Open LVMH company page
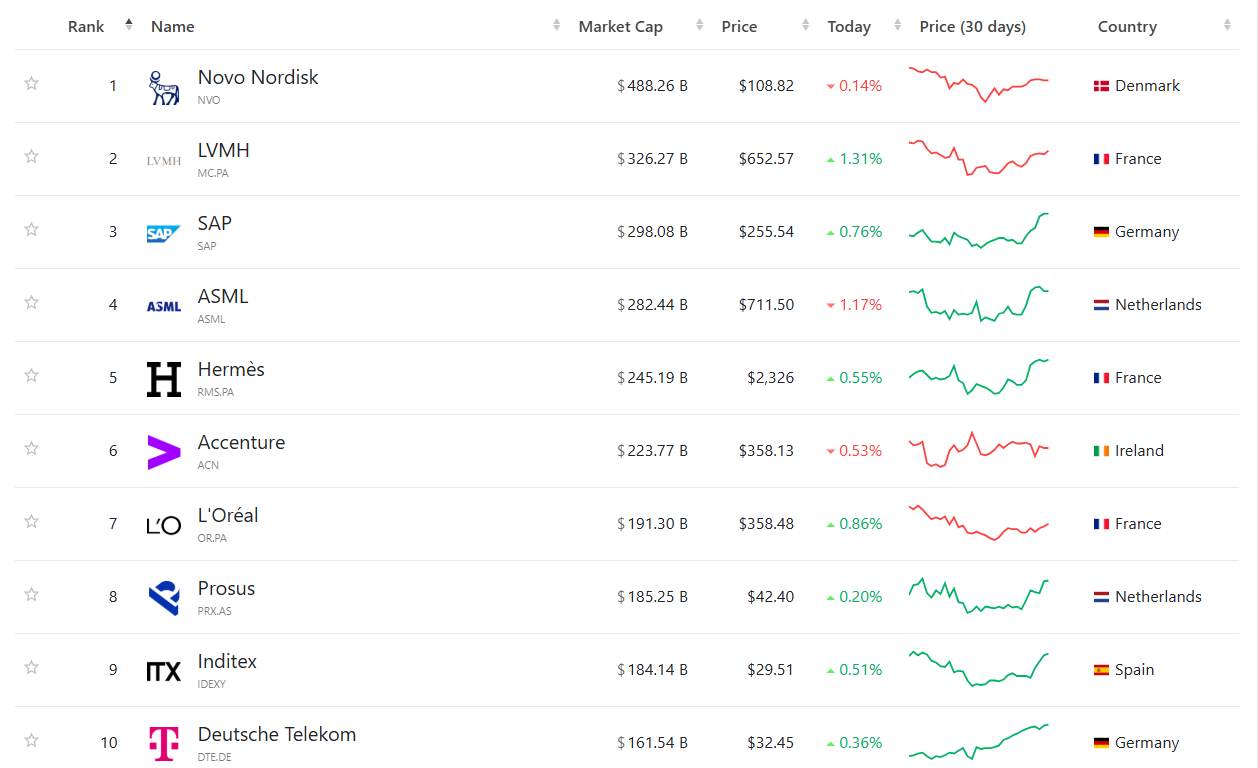This screenshot has width=1258, height=768. point(224,150)
